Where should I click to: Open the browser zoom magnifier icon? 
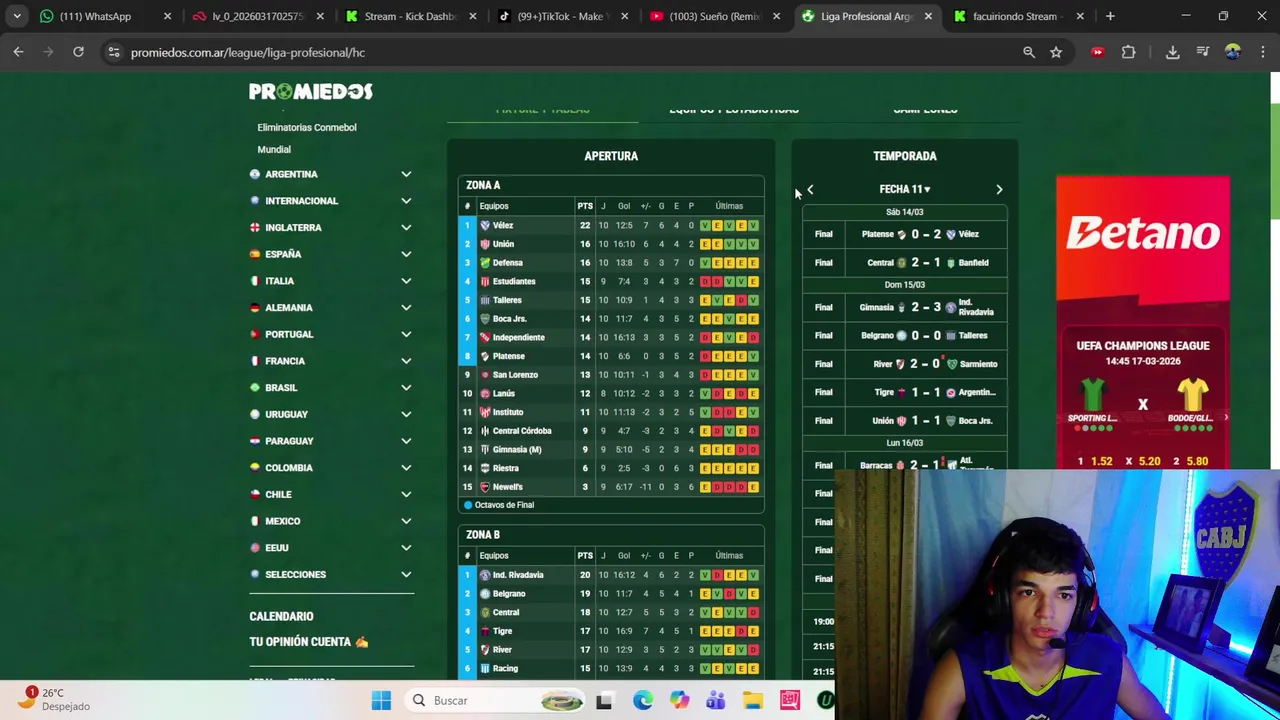click(x=1029, y=52)
